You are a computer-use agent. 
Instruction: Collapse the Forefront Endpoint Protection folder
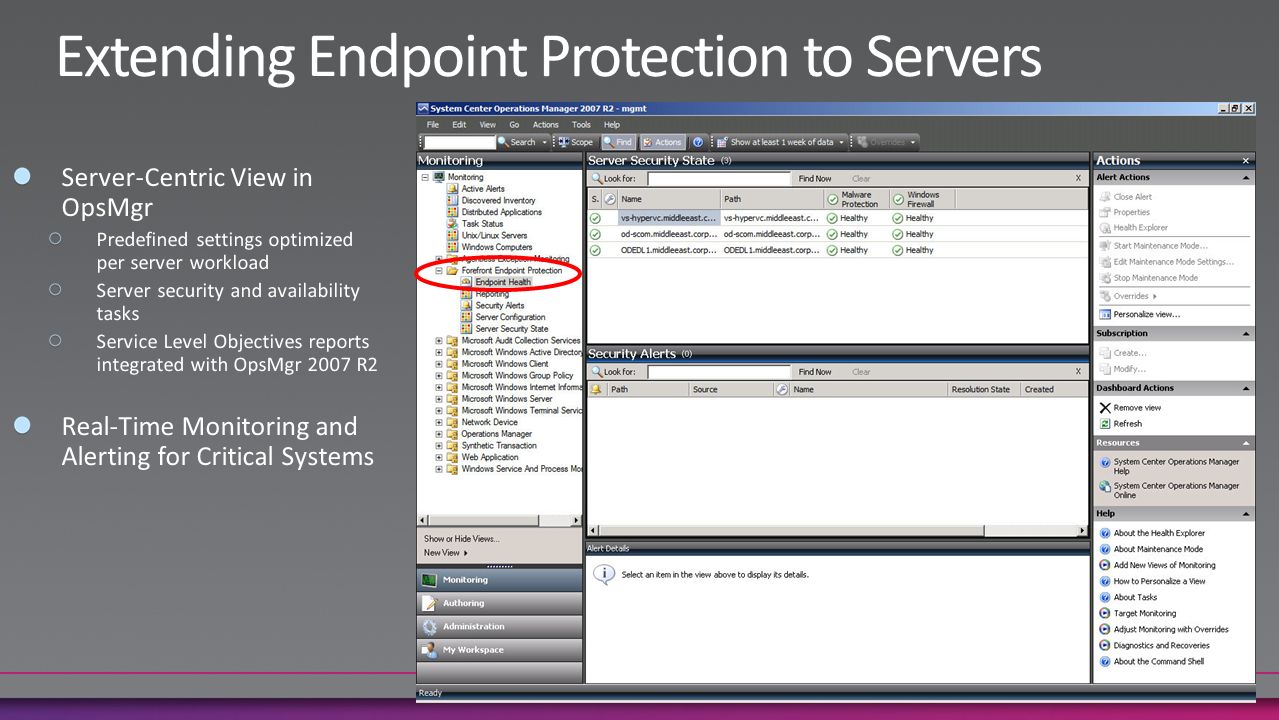pos(439,271)
